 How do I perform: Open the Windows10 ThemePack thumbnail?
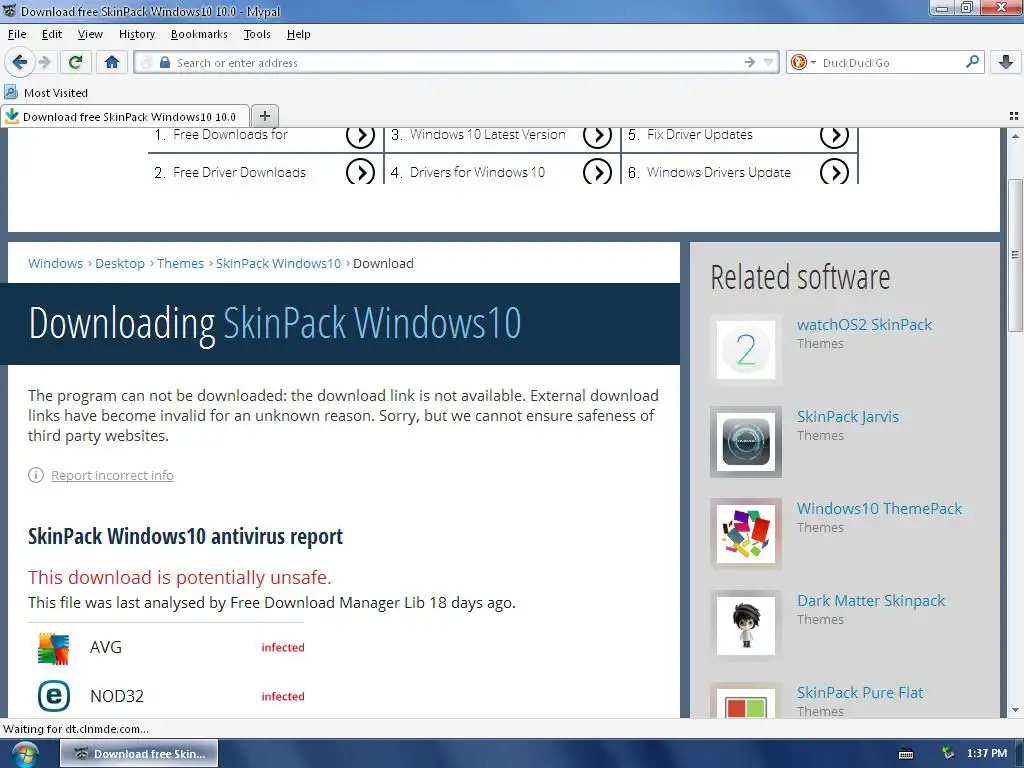coord(746,534)
